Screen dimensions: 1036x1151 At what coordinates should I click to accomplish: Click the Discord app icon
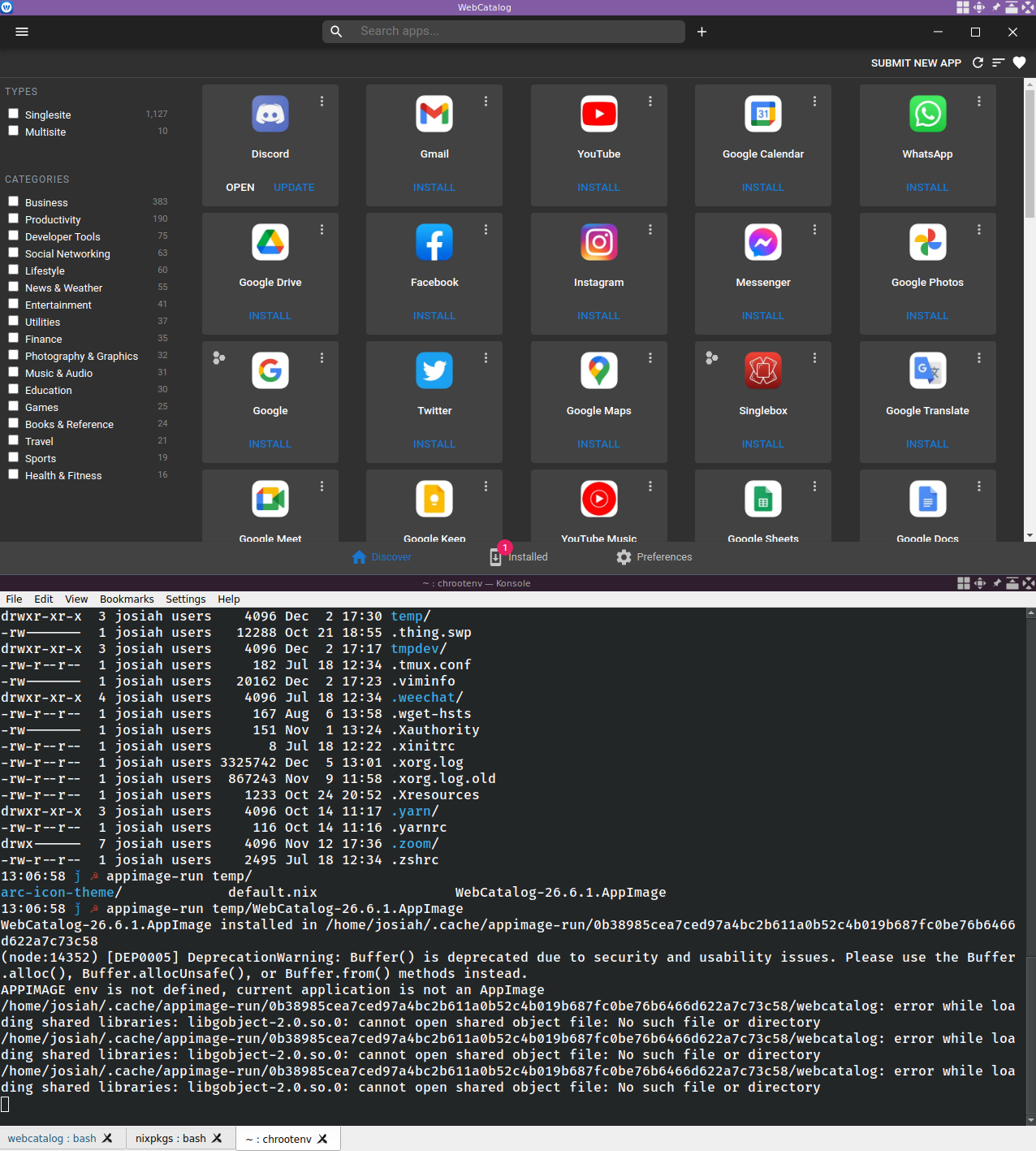pyautogui.click(x=270, y=114)
